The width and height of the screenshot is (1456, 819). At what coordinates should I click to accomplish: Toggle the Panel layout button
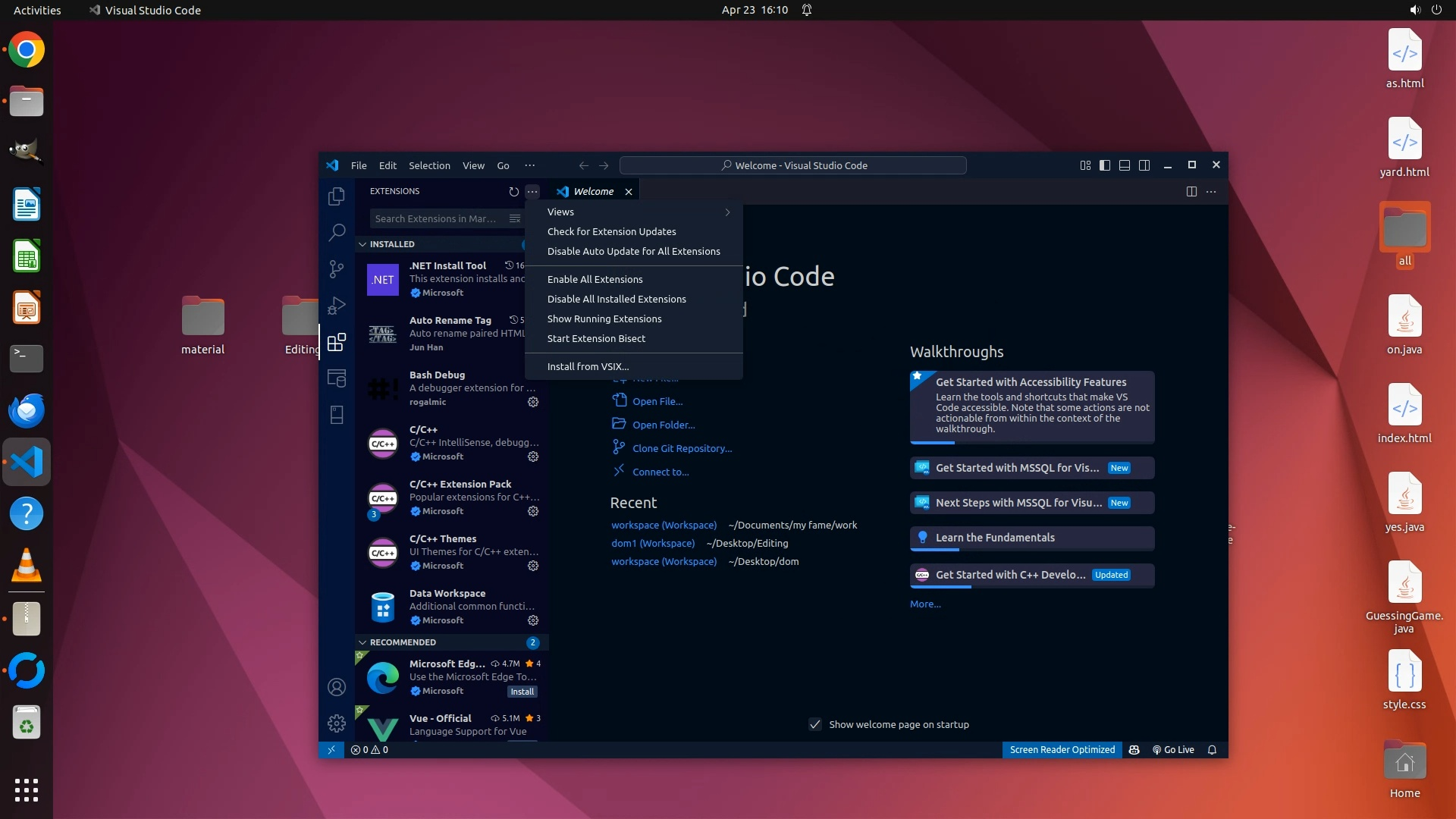1125,165
